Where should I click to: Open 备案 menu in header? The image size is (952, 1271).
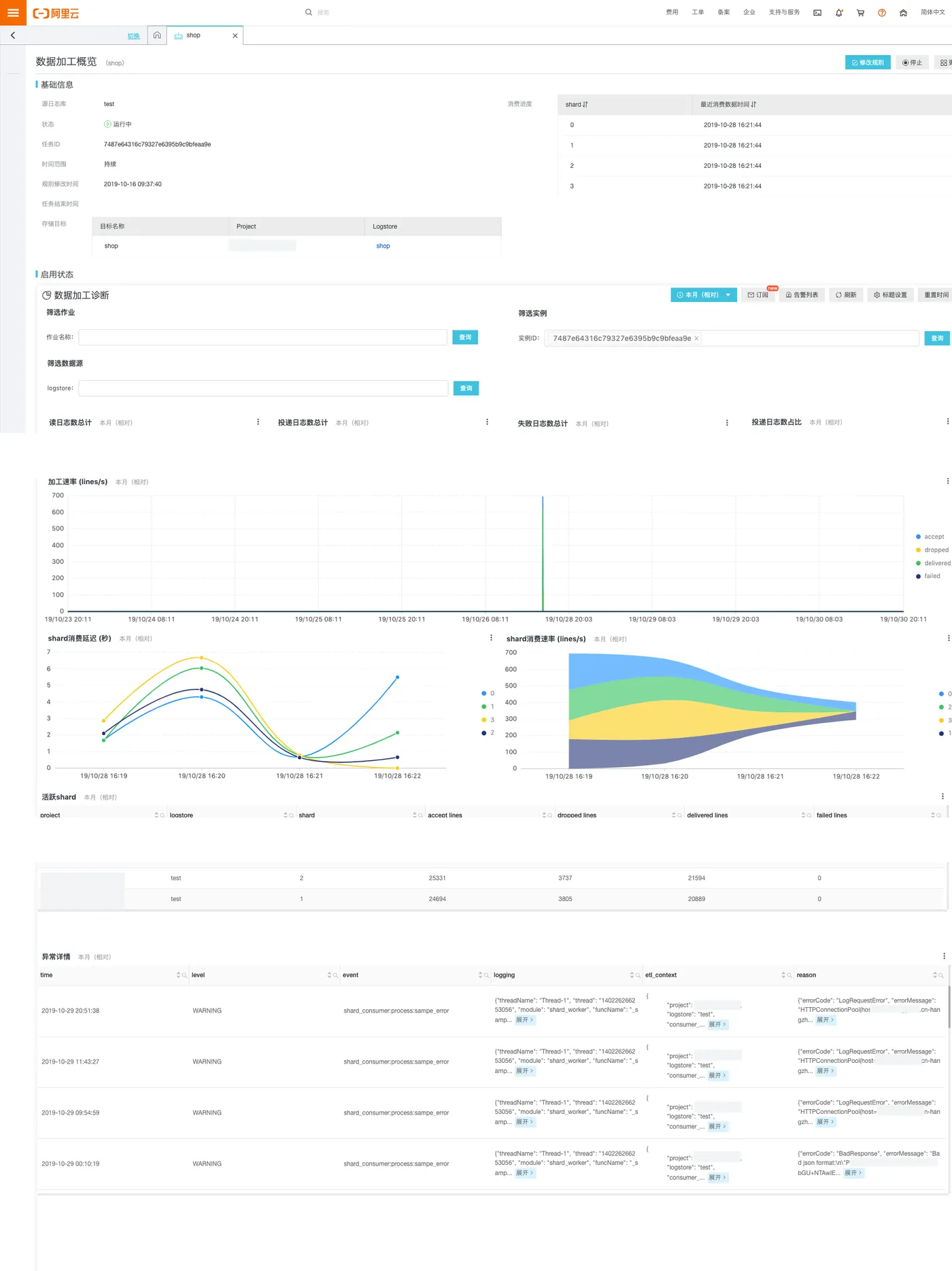tap(724, 12)
